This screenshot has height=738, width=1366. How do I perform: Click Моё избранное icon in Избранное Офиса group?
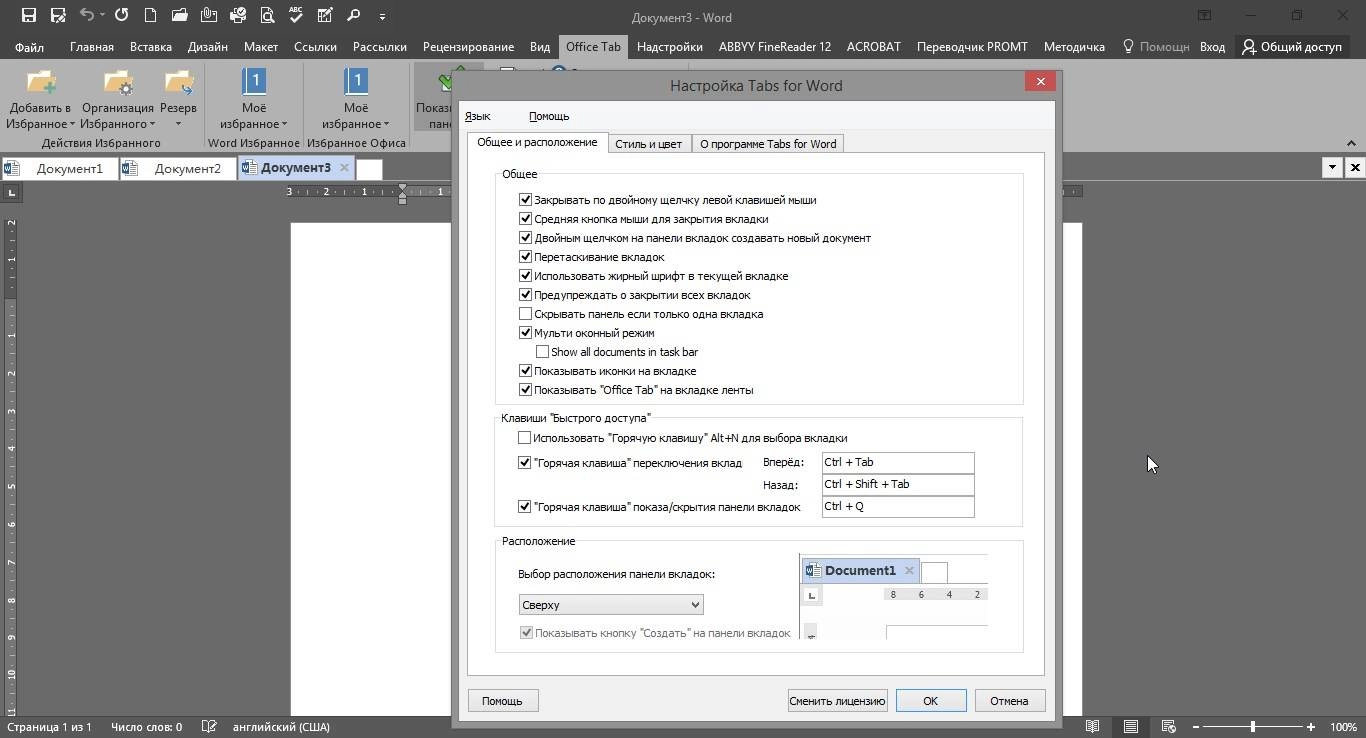[356, 82]
